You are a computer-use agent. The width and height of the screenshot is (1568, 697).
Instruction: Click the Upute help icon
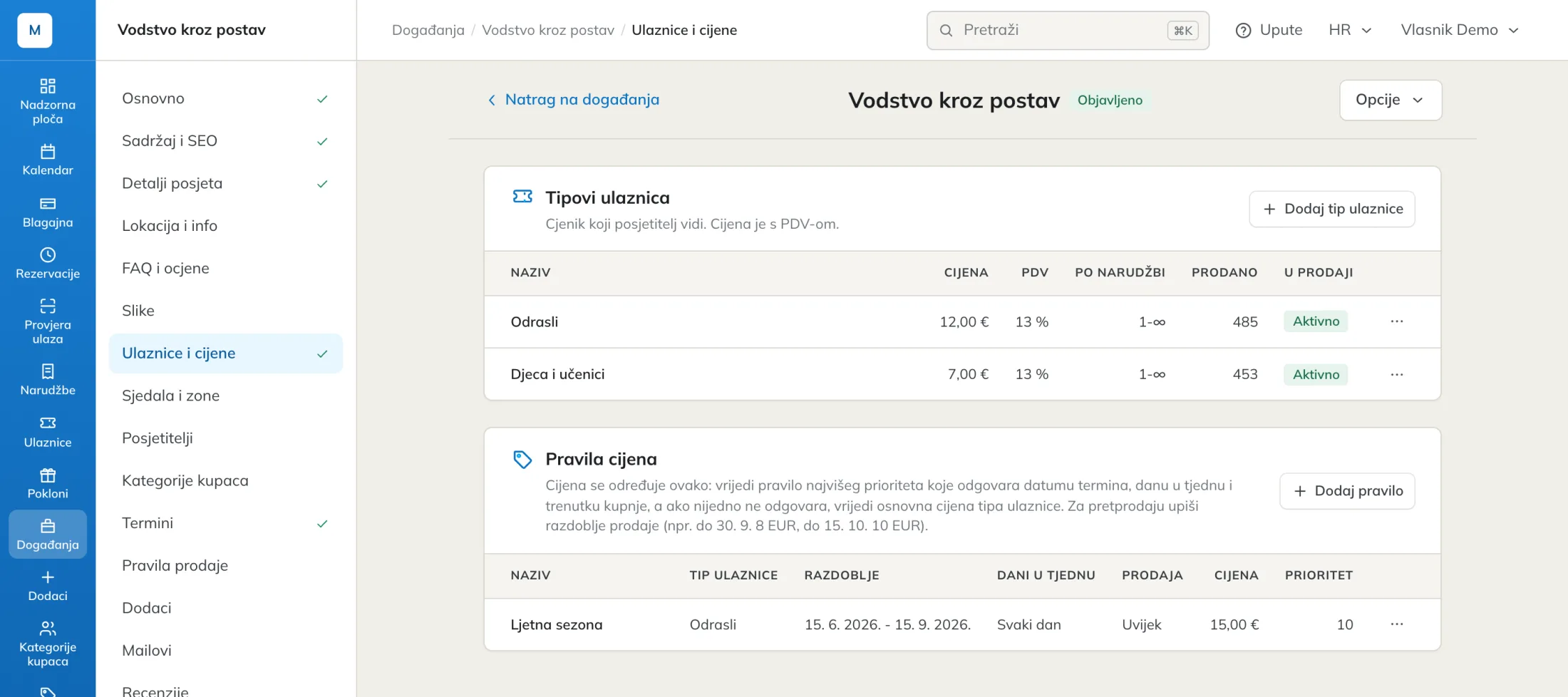pyautogui.click(x=1243, y=31)
